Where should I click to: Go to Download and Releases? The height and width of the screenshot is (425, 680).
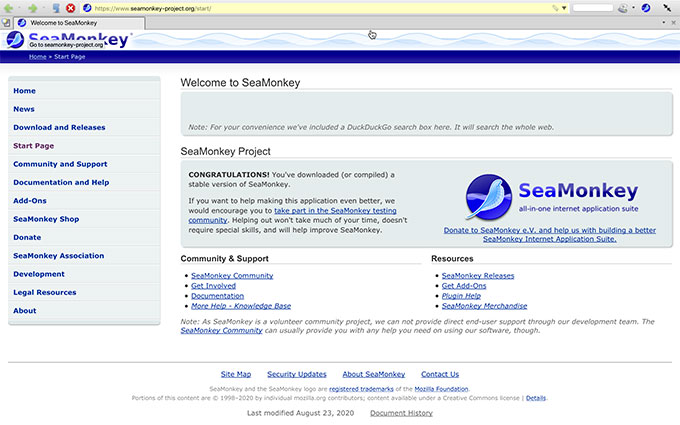pos(59,127)
